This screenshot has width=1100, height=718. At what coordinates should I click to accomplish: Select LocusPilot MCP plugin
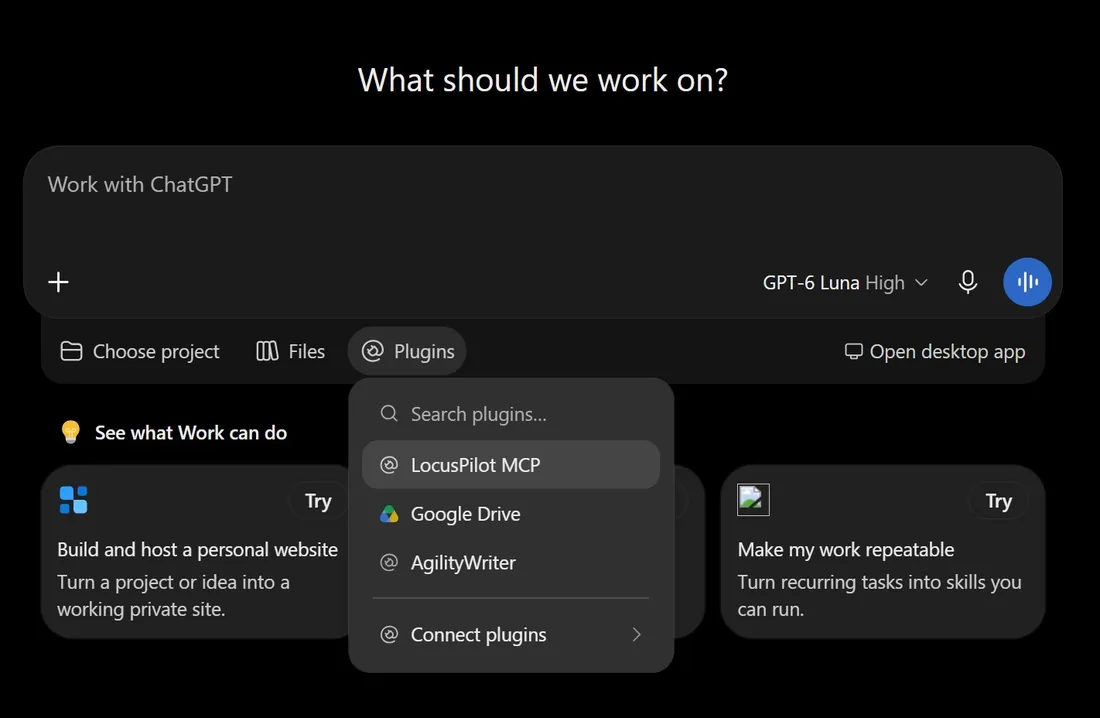[x=511, y=465]
